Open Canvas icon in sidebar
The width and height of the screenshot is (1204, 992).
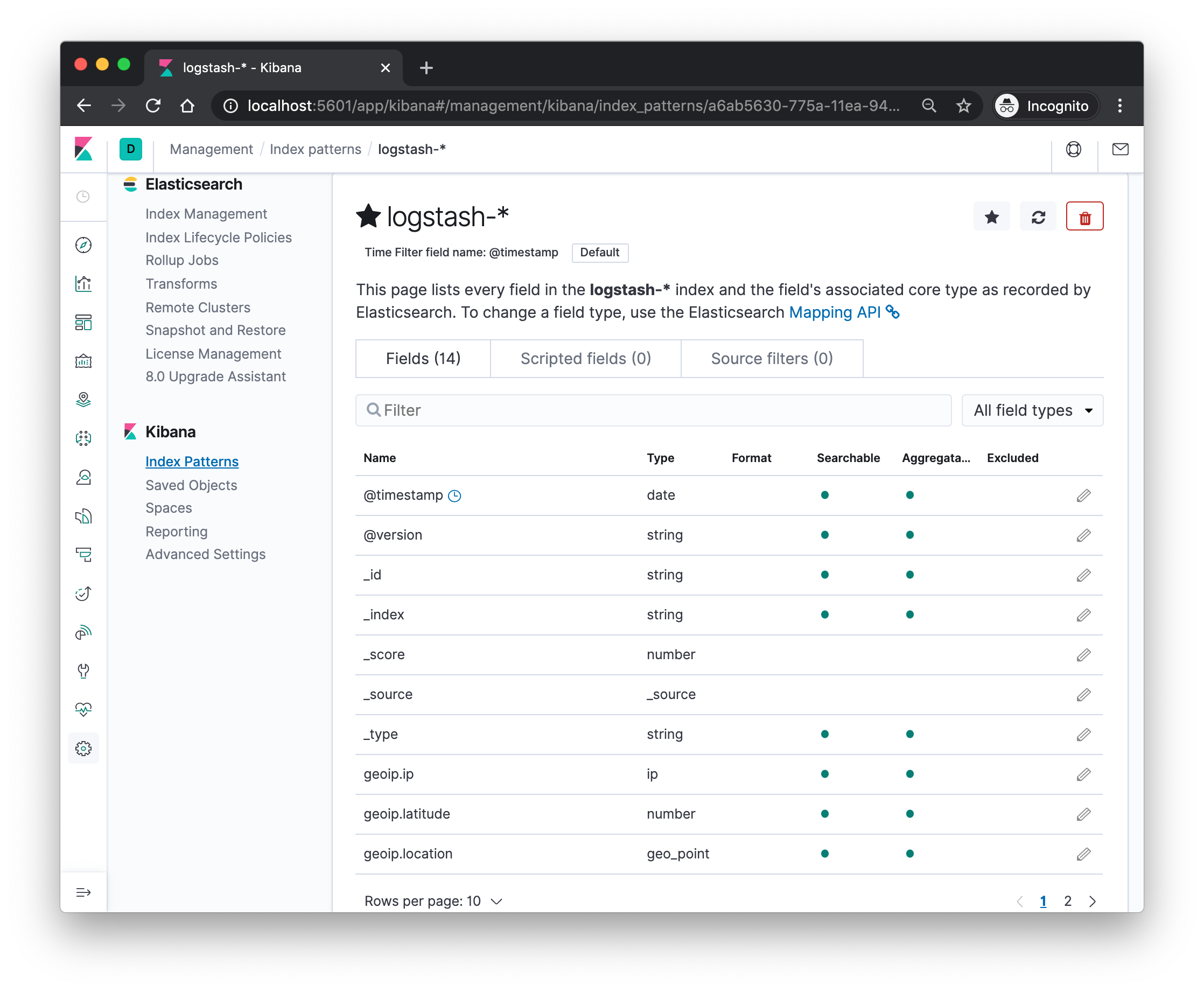tap(83, 361)
